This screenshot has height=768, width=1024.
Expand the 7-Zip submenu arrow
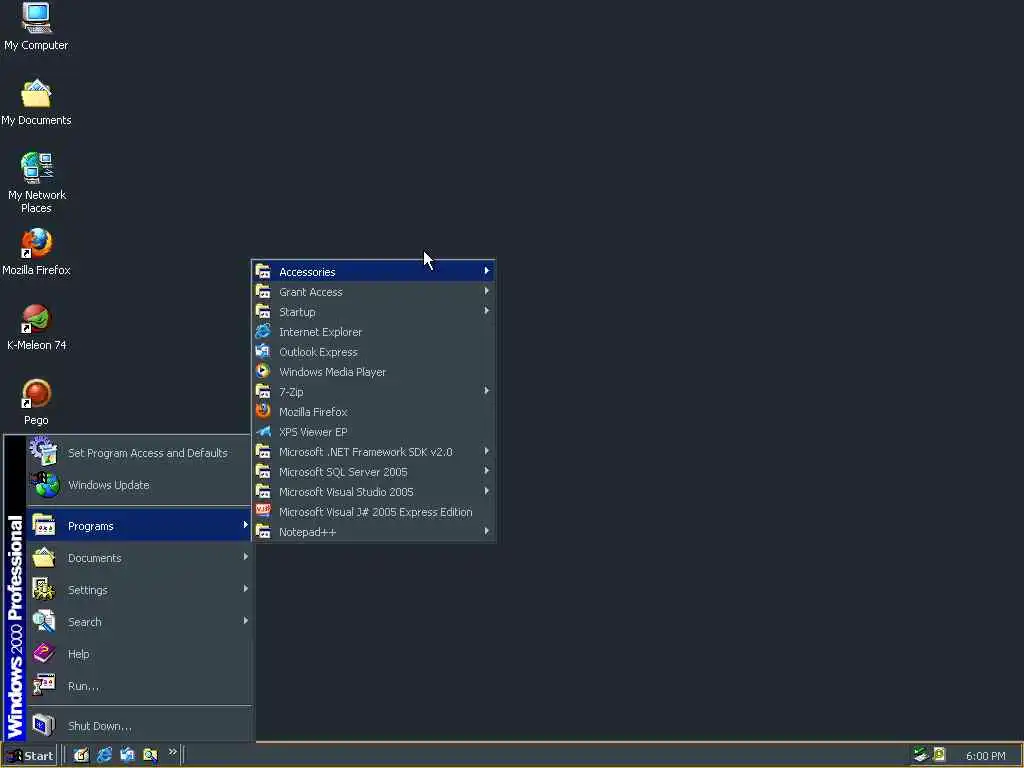[x=487, y=391]
